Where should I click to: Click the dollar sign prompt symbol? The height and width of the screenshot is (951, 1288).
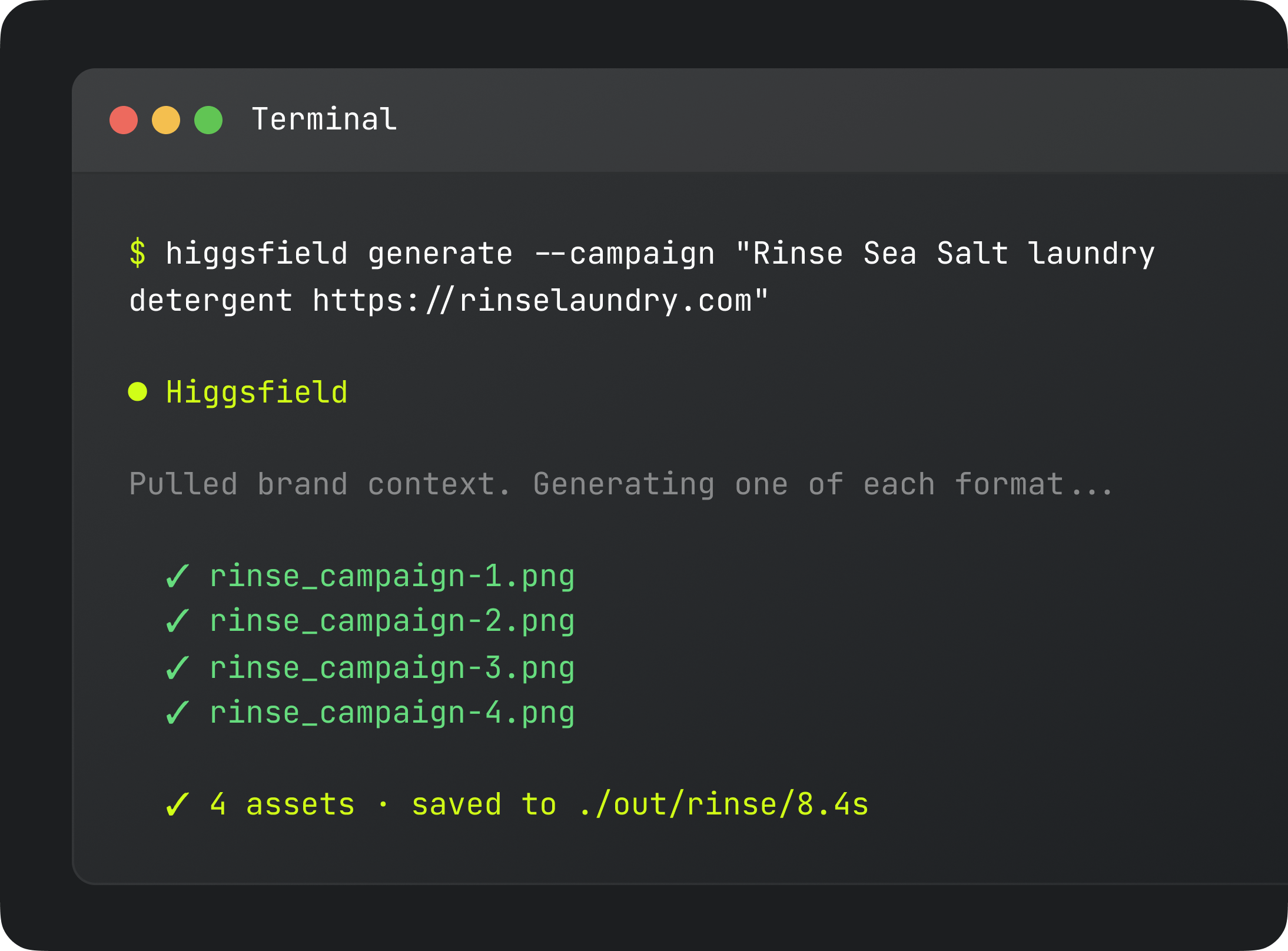tap(138, 254)
